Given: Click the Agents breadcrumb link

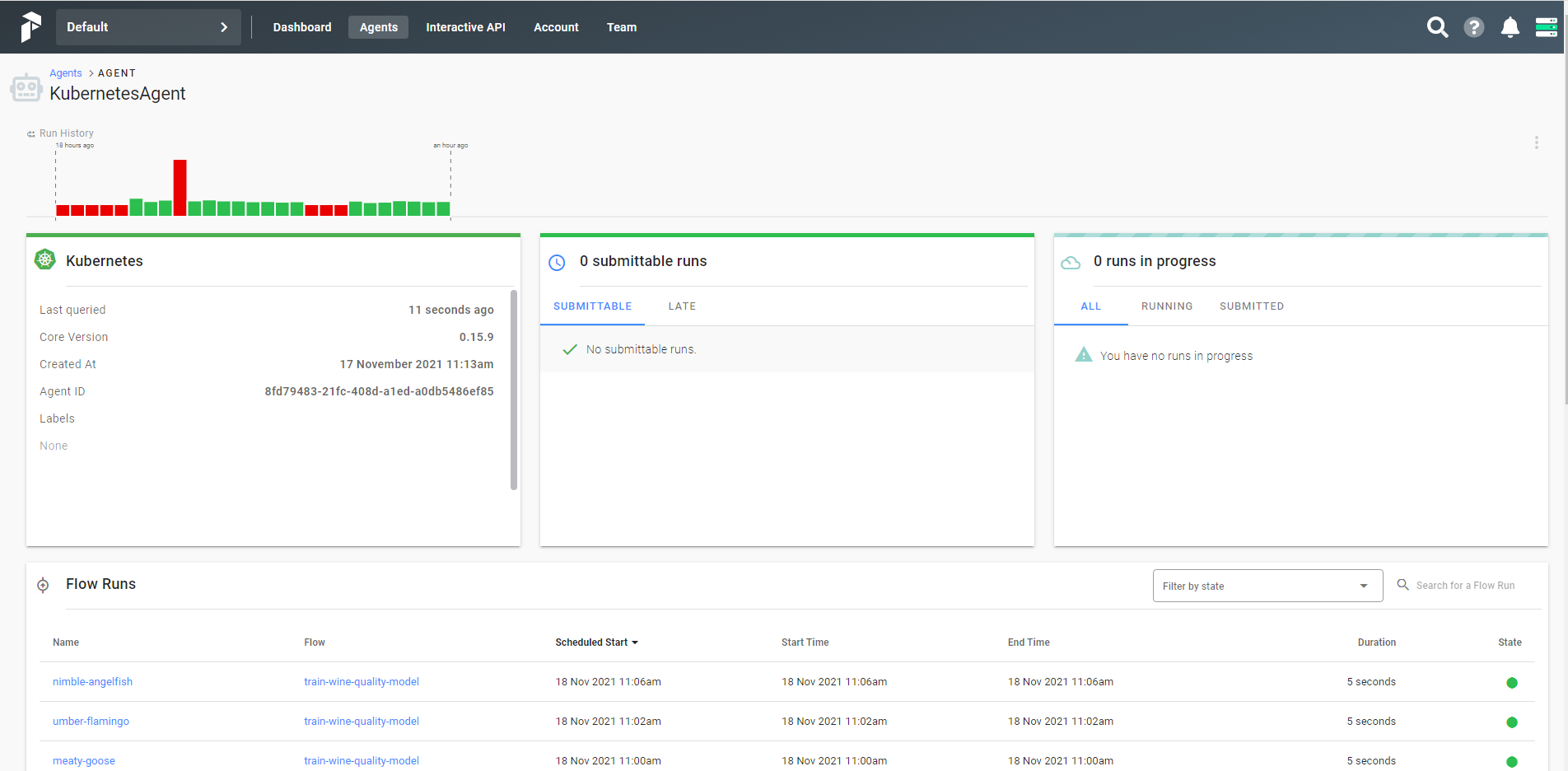Looking at the screenshot, I should point(66,73).
